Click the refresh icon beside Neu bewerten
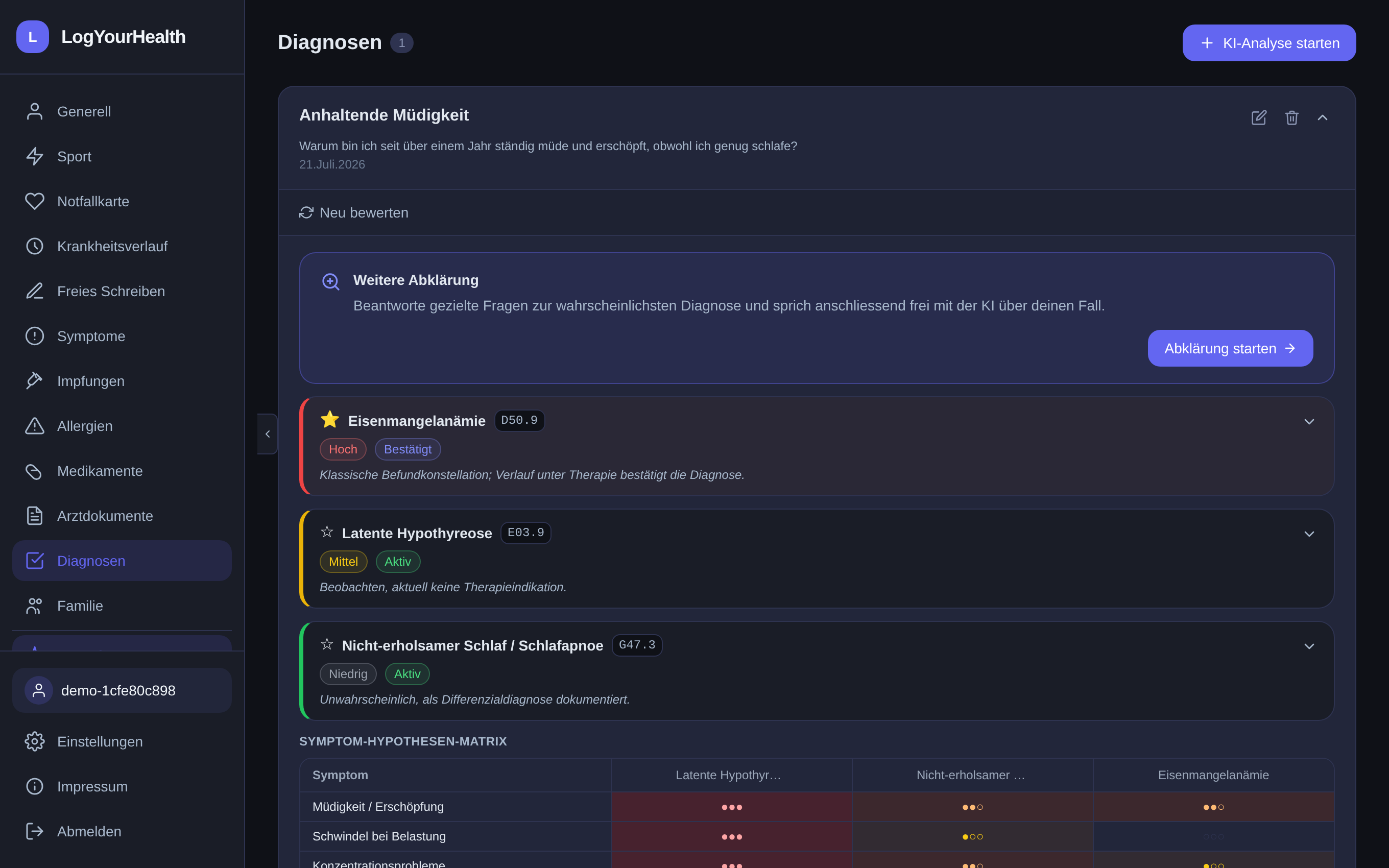The image size is (1389, 868). pyautogui.click(x=306, y=212)
